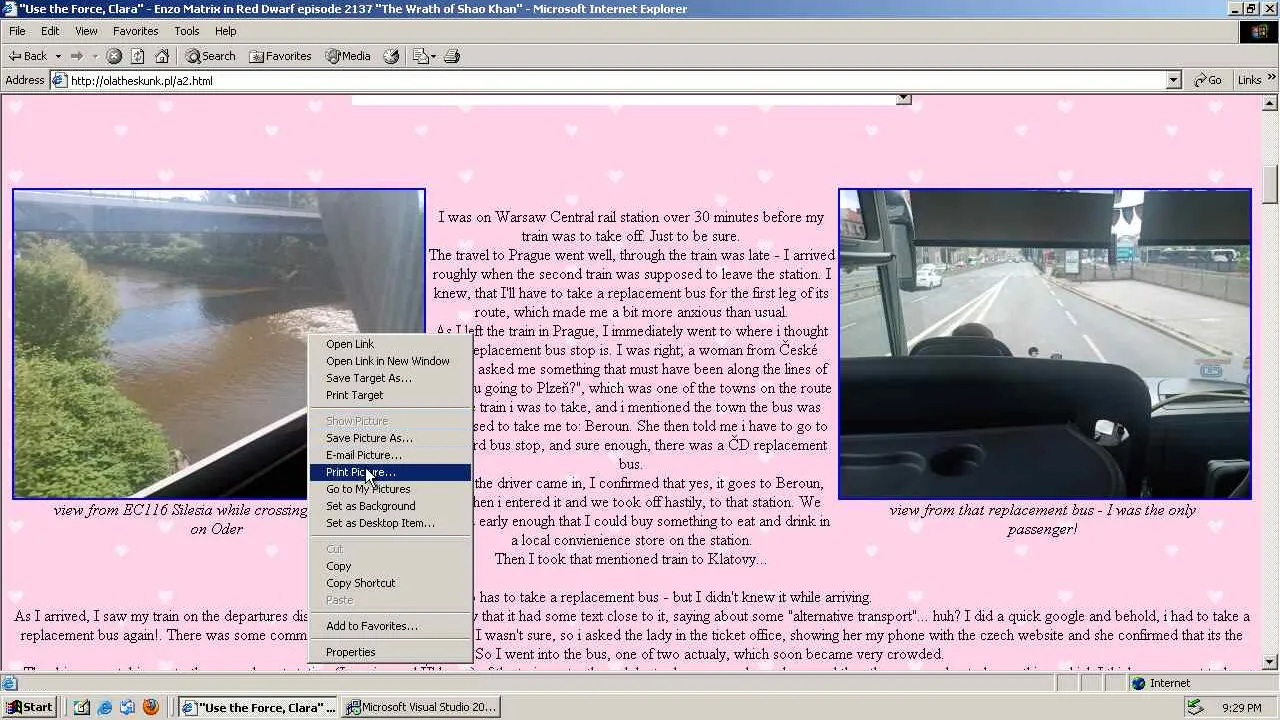Click the scrollbar up arrow
Viewport: 1280px width, 720px height.
(1271, 102)
